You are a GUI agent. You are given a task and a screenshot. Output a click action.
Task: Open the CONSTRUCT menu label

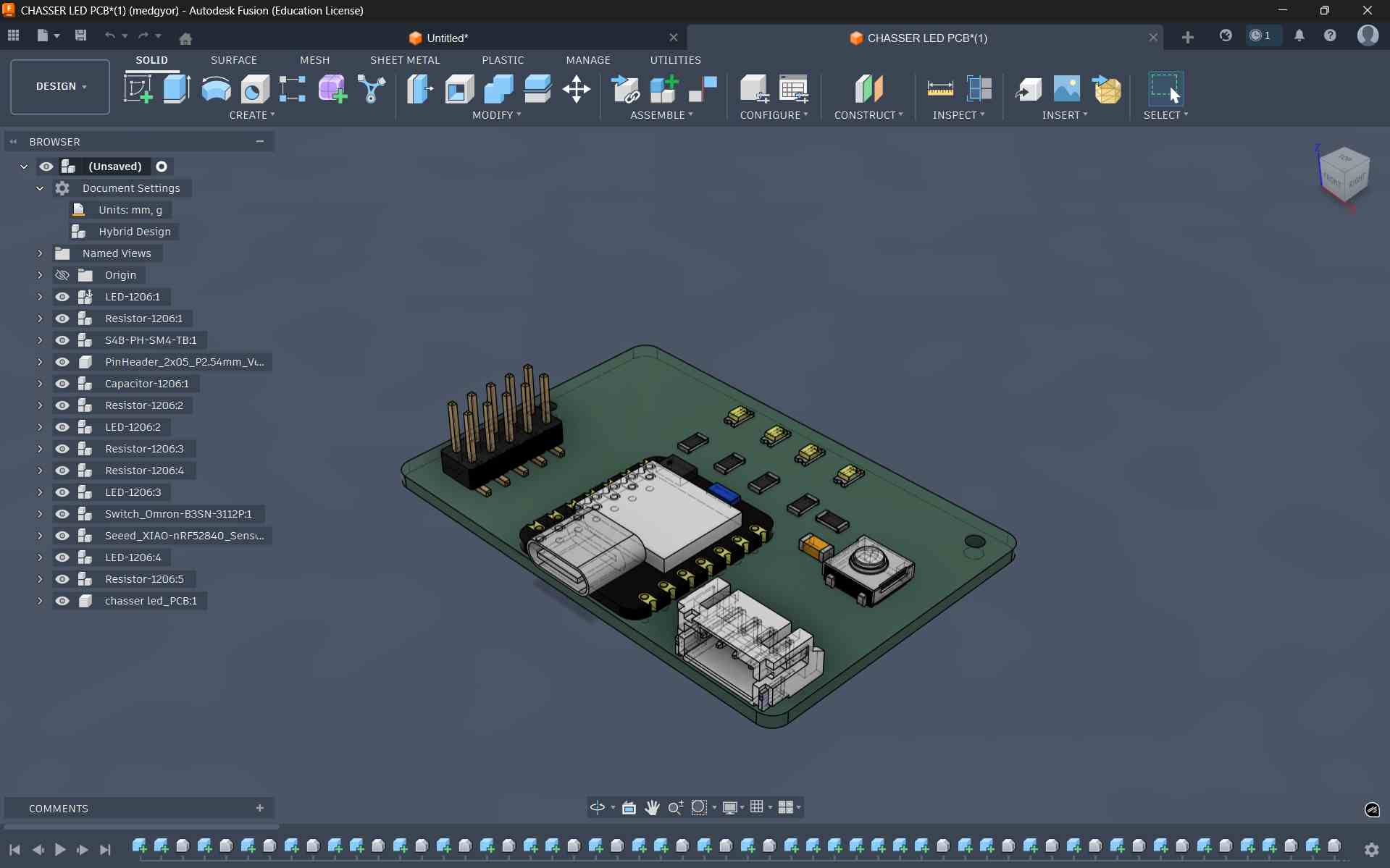click(868, 115)
